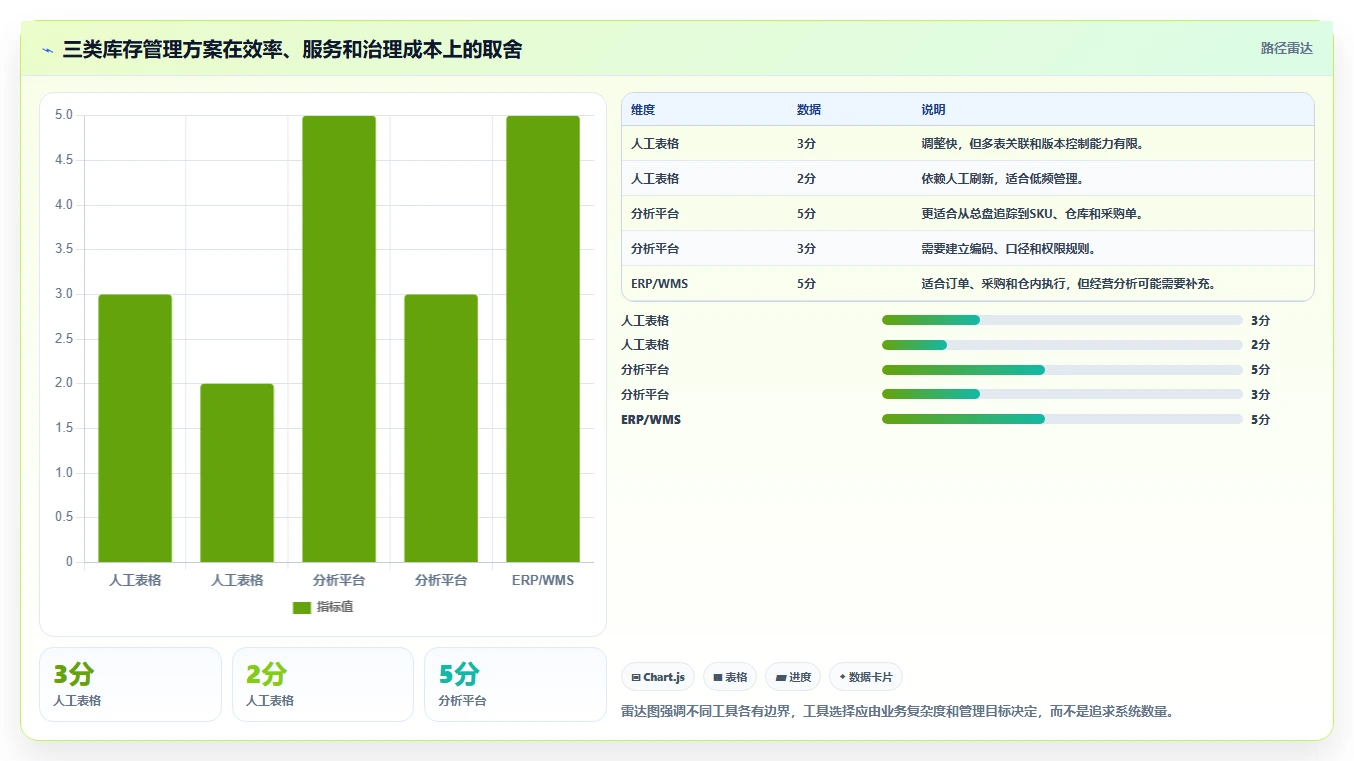Select the Chart.js tag pill
The image size is (1354, 761).
tap(658, 677)
